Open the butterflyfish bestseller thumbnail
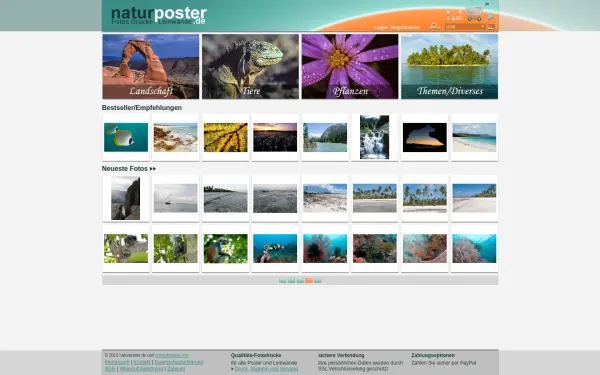This screenshot has width=600, height=375. [126, 137]
